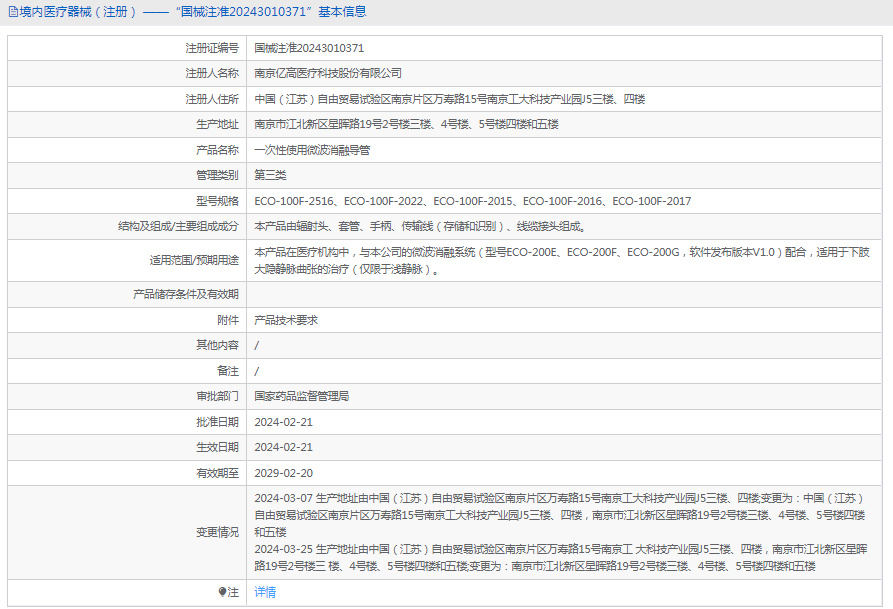This screenshot has height=609, width=893.
Task: Select management class value 第三类
Action: pyautogui.click(x=270, y=175)
